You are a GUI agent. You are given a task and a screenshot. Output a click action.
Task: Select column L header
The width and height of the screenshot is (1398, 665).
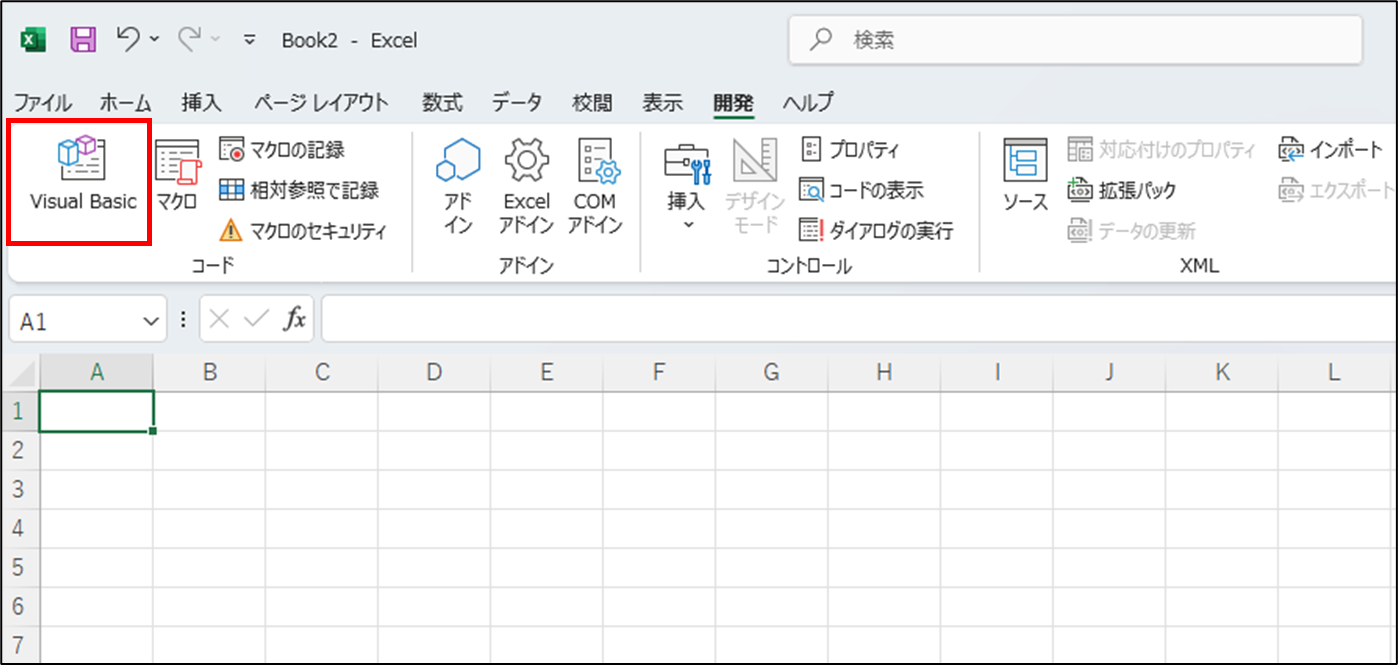[1334, 372]
